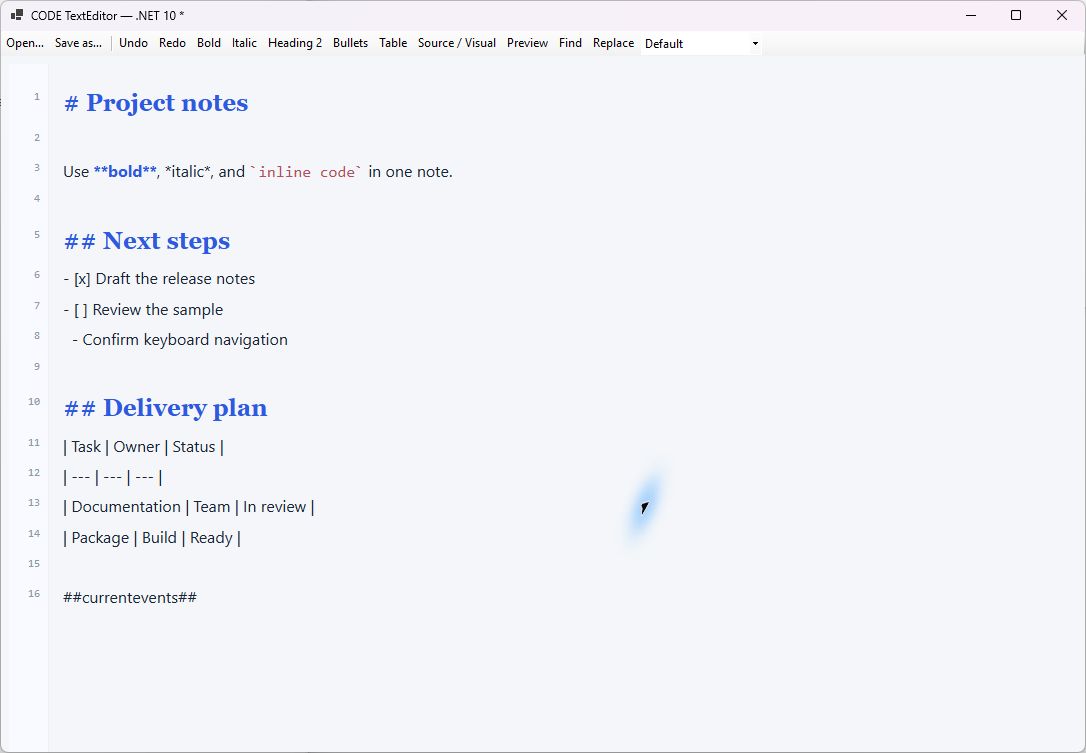This screenshot has height=753, width=1086.
Task: Undo the last edit
Action: 133,43
